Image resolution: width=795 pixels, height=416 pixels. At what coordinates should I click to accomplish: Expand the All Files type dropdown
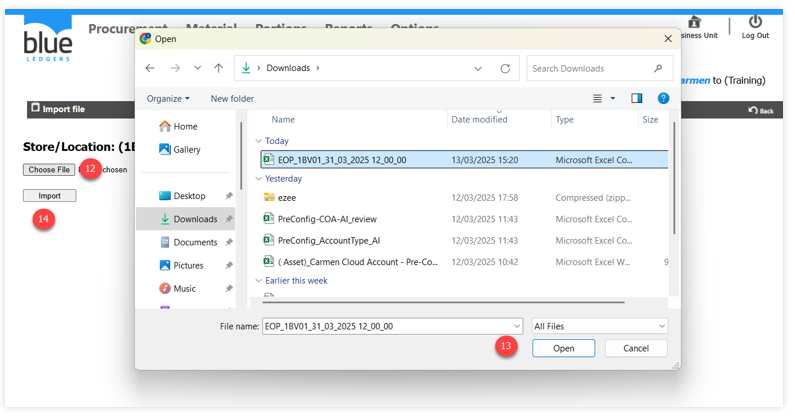pyautogui.click(x=600, y=326)
